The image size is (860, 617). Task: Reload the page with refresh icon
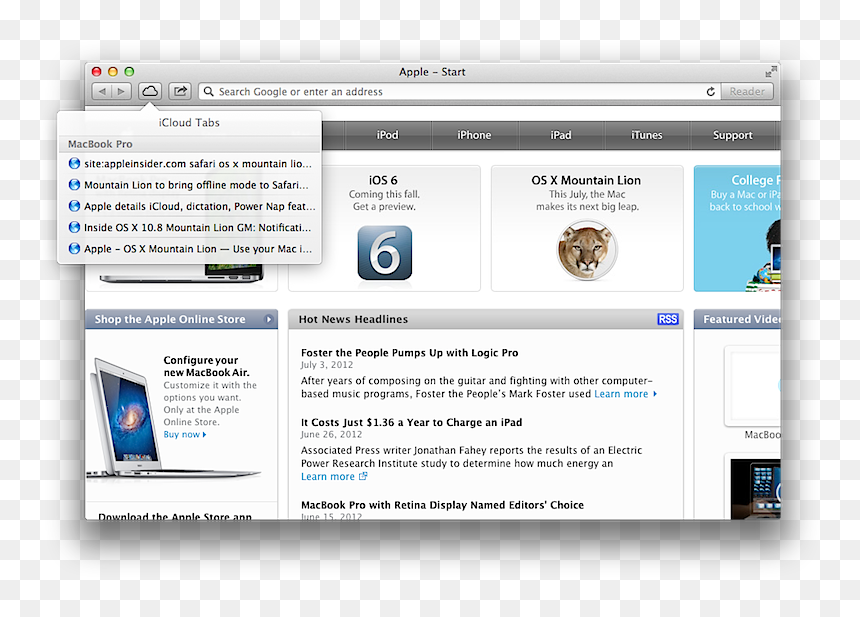[x=710, y=92]
